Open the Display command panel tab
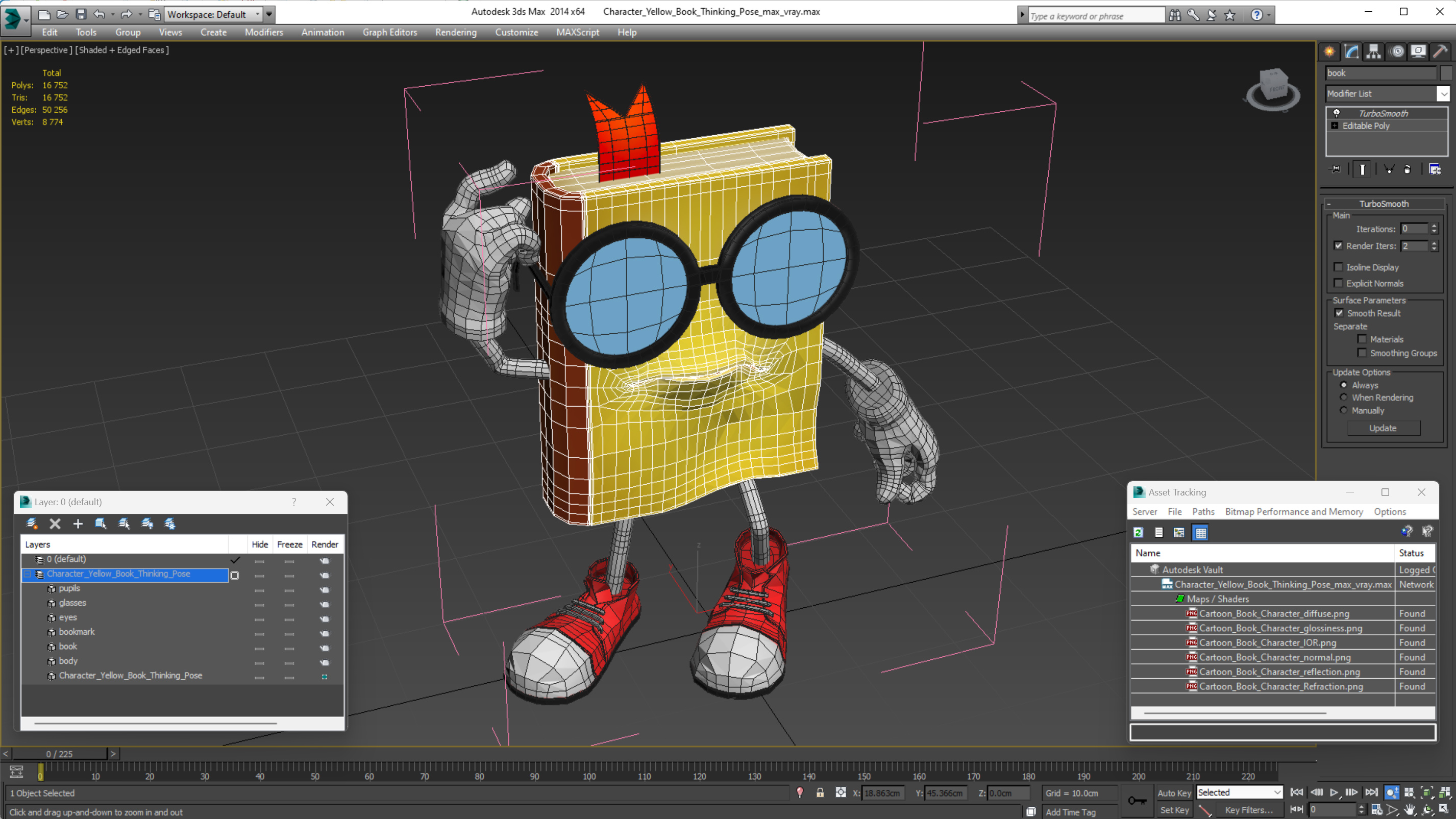This screenshot has width=1456, height=819. point(1418,52)
